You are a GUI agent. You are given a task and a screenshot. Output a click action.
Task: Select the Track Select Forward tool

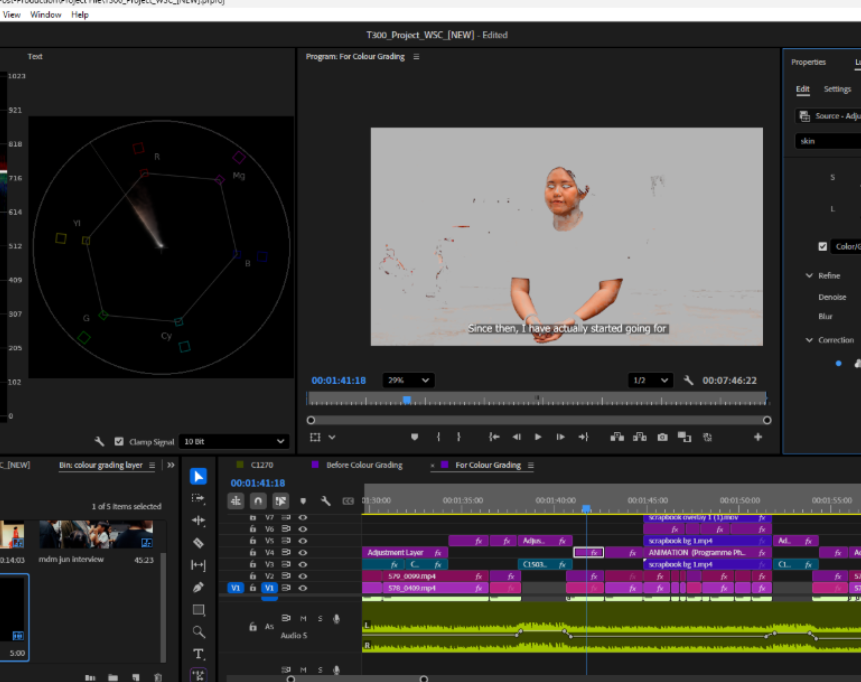tap(198, 497)
